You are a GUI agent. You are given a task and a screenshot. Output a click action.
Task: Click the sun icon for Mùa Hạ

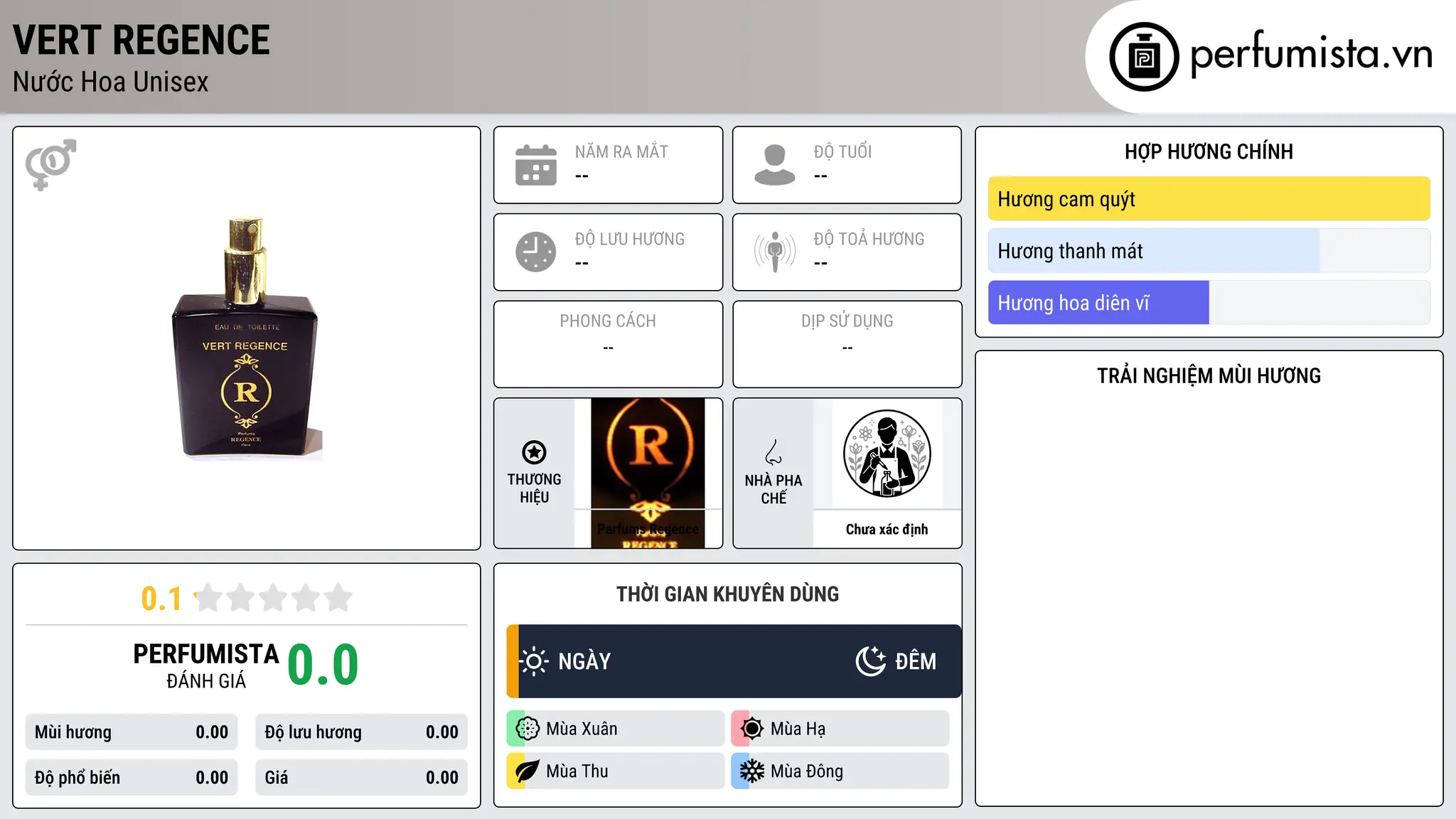(x=752, y=729)
